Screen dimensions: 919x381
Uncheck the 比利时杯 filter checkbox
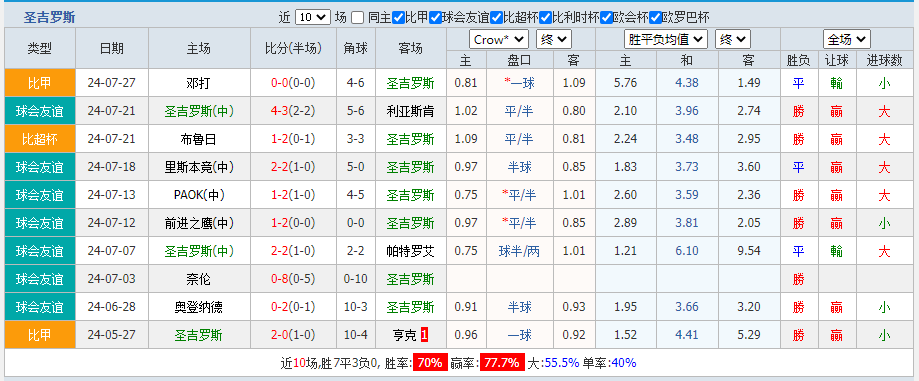546,18
